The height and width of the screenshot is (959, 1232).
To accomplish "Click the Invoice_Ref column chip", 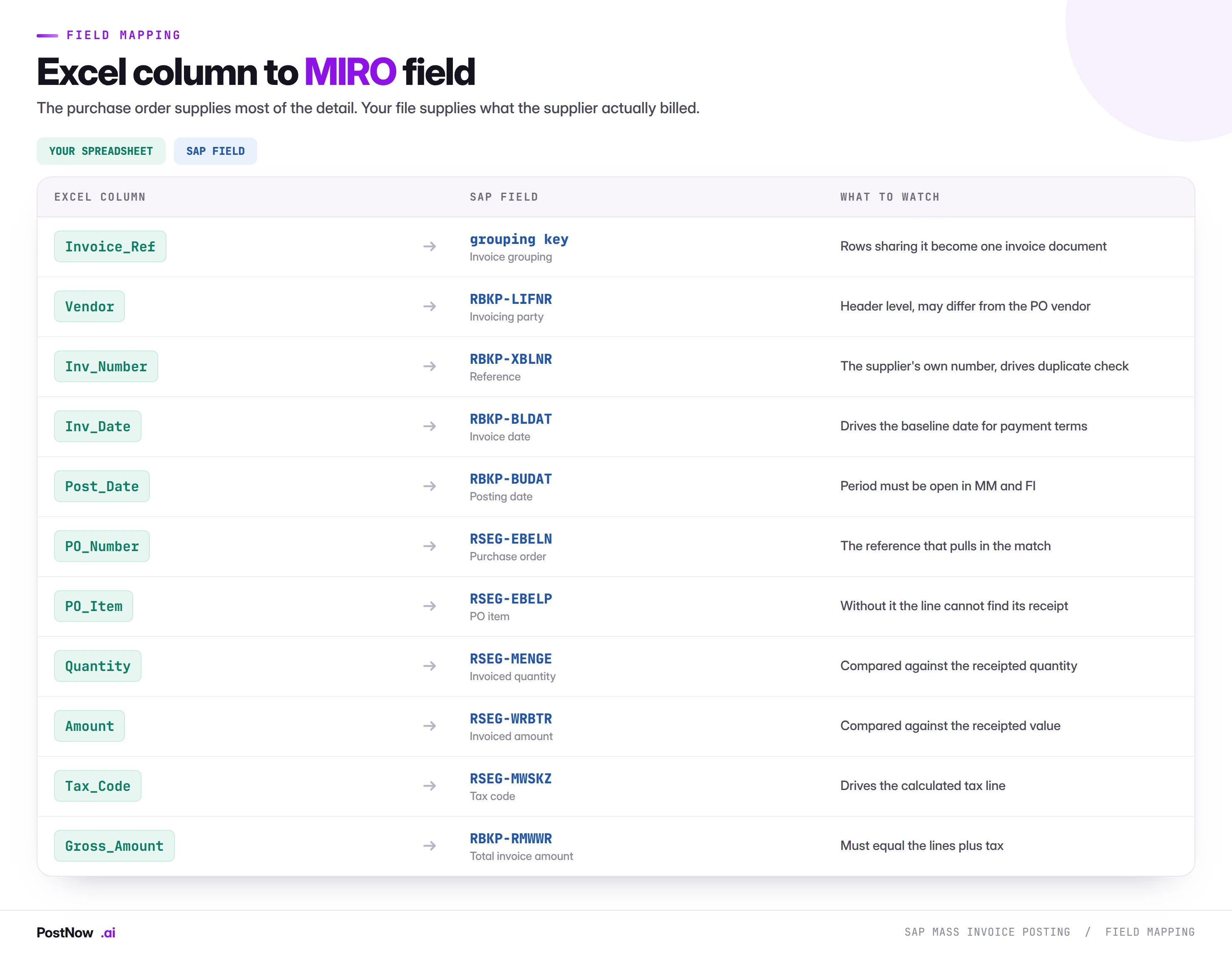I will 110,246.
